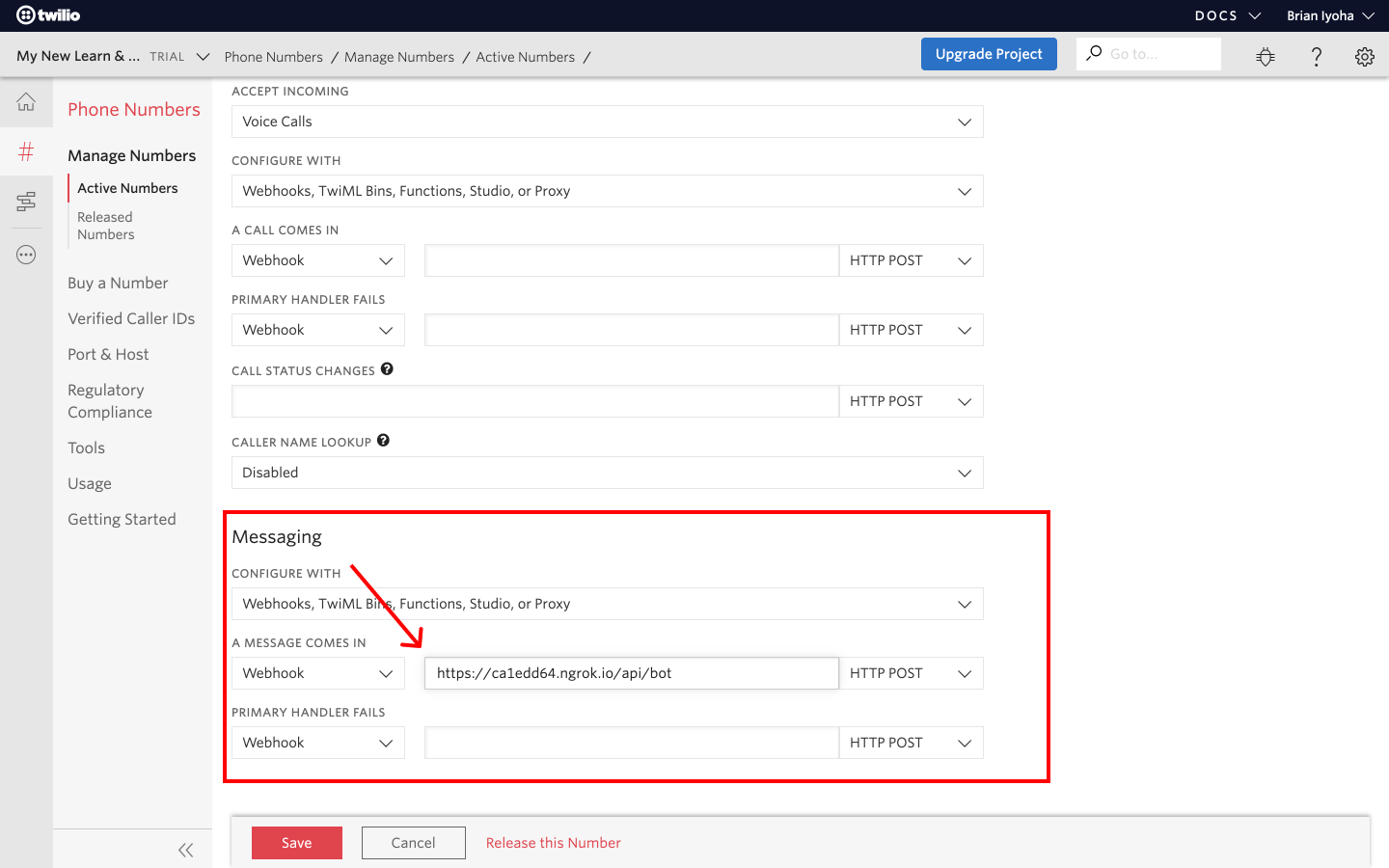
Task: Open the Studio flows icon in sidebar
Action: click(26, 202)
